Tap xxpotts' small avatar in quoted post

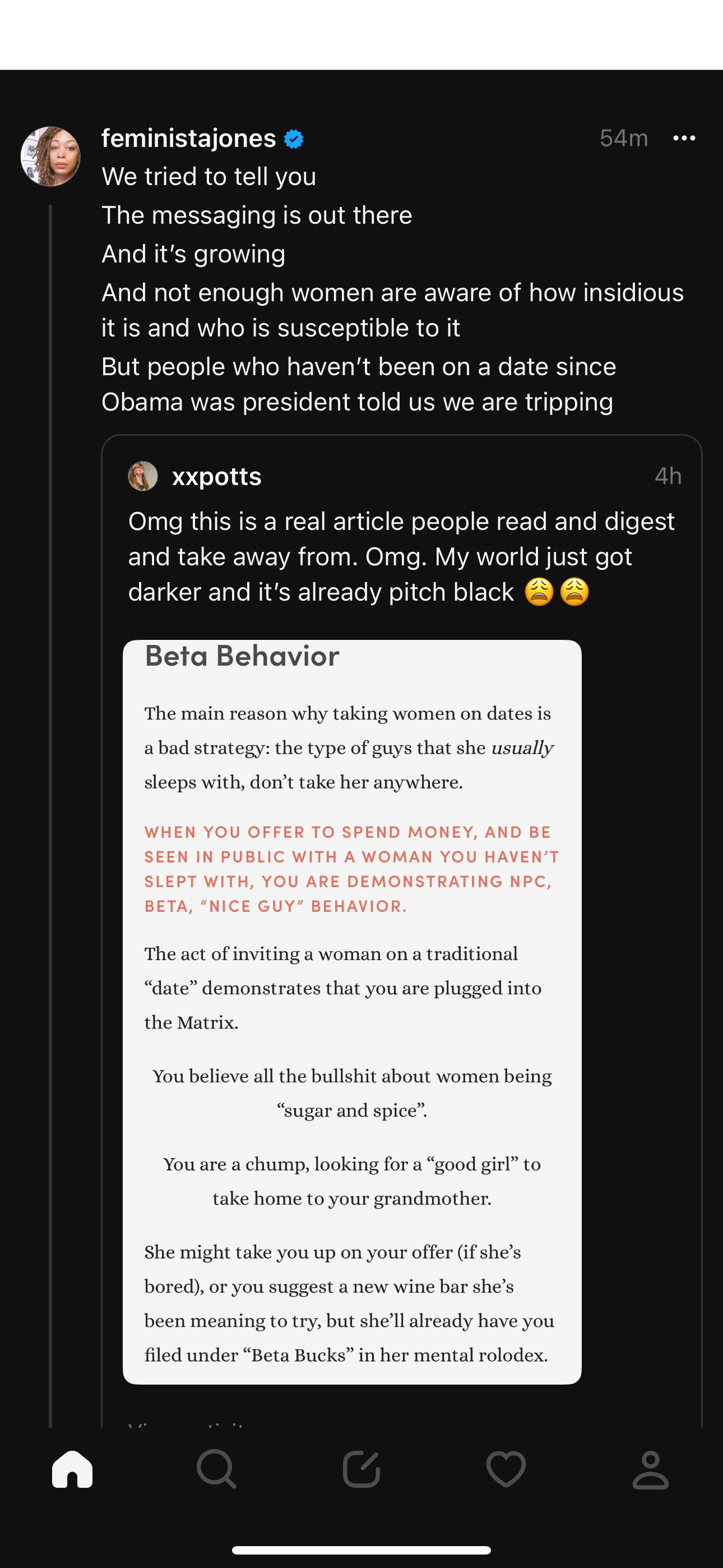(143, 476)
